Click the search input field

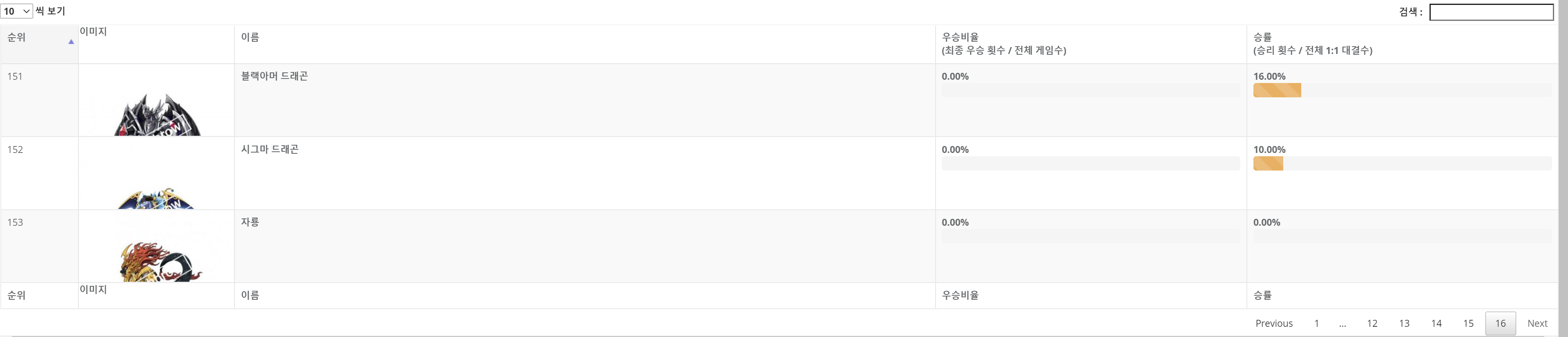click(x=1491, y=11)
